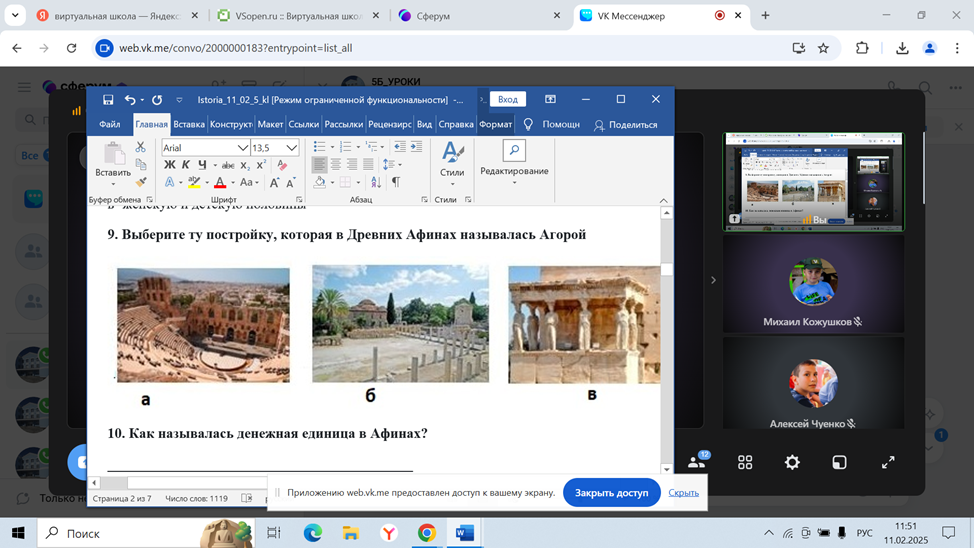The image size is (974, 548).
Task: Toggle subscript formatting
Action: (245, 165)
